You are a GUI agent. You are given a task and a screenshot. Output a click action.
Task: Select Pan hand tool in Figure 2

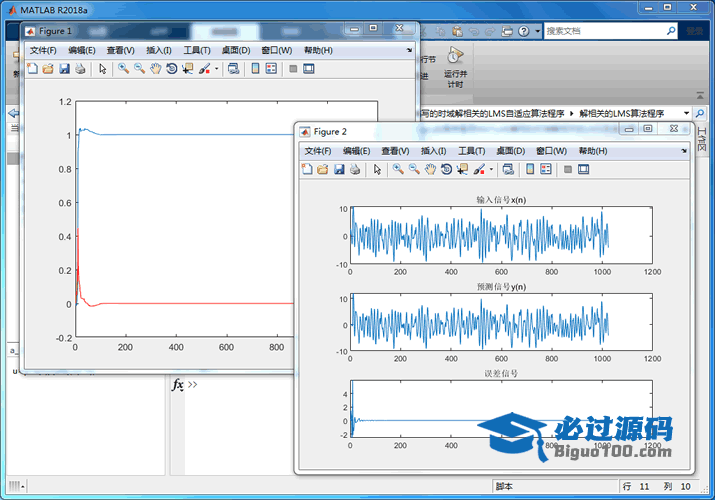pos(430,170)
